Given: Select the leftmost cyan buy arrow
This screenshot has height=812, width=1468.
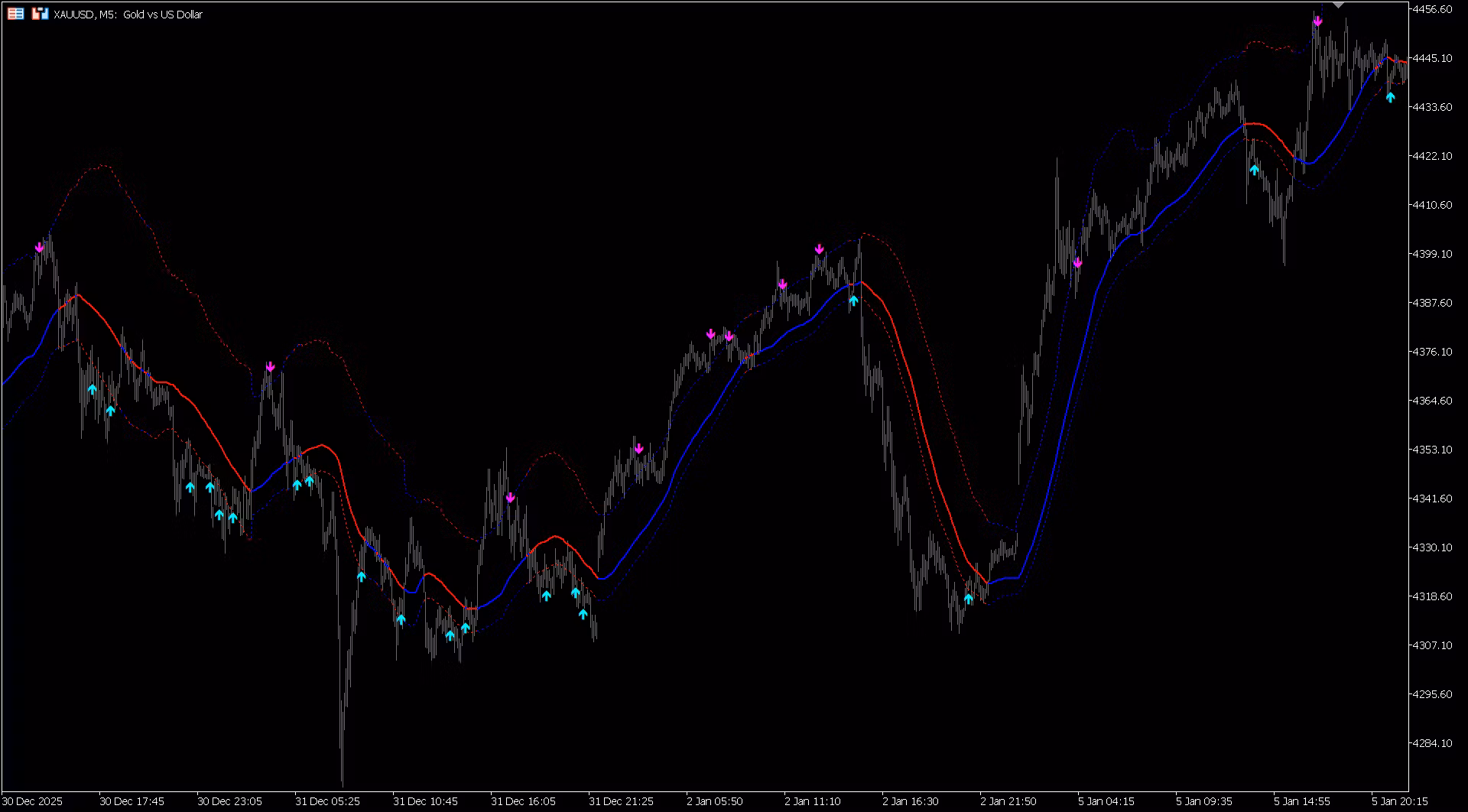Looking at the screenshot, I should click(x=92, y=389).
